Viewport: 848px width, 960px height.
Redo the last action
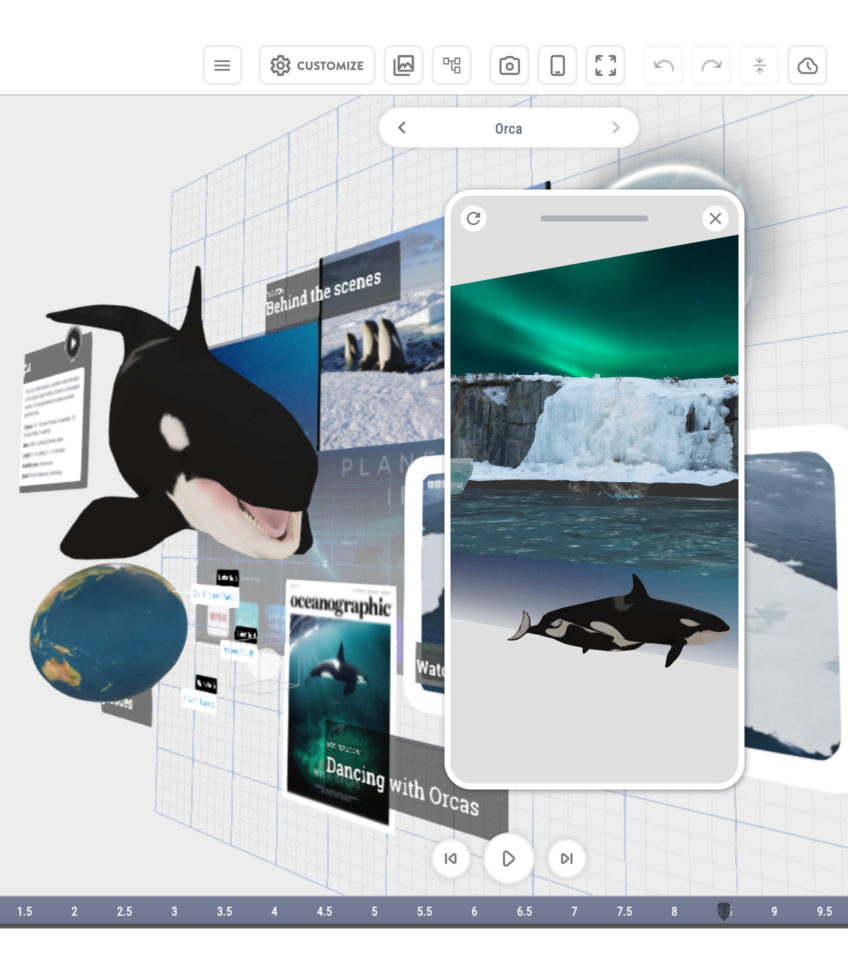click(711, 65)
